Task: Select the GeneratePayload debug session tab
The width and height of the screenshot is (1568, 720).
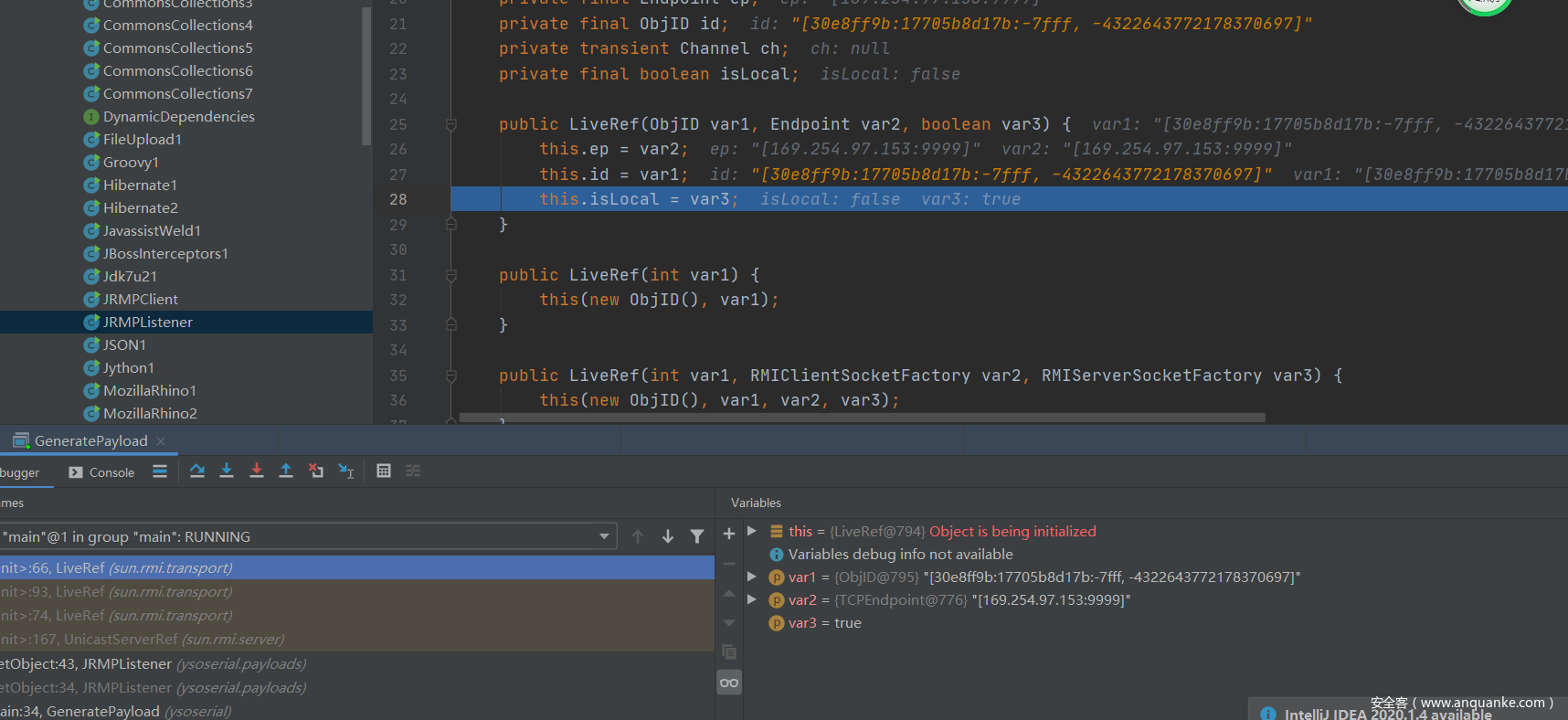Action: [90, 440]
